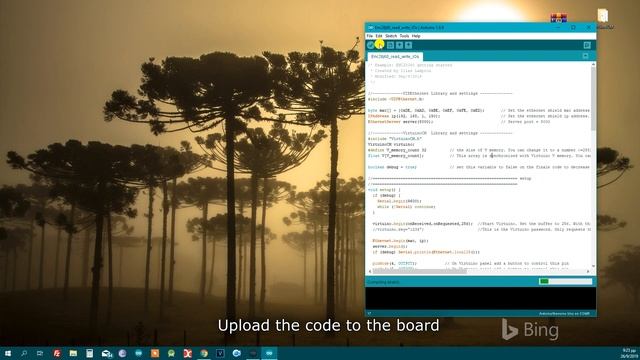640x360 pixels.
Task: Open the Google Chrome icon on the taskbar
Action: (x=204, y=353)
